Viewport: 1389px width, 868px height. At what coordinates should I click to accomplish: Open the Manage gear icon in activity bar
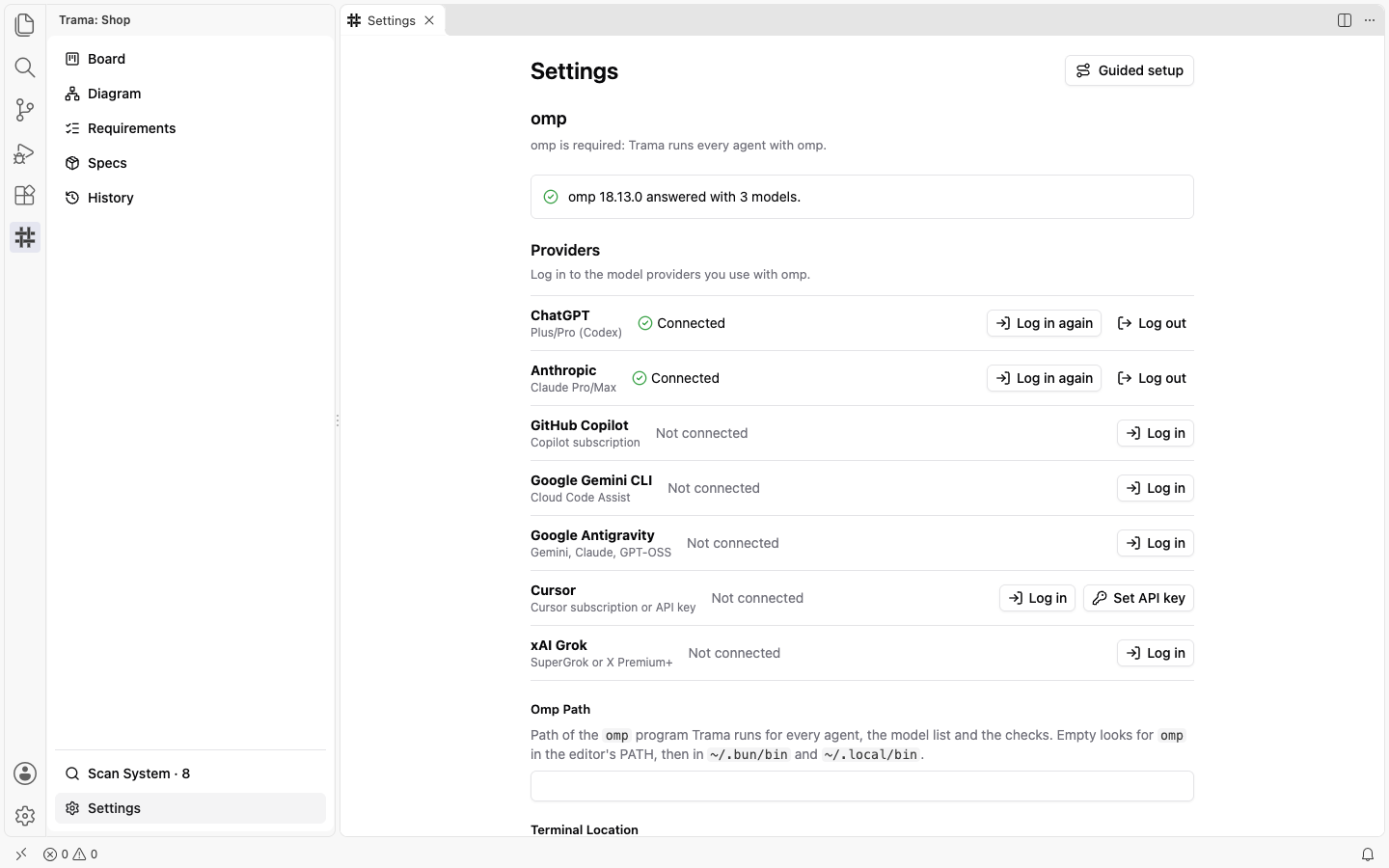coord(25,816)
